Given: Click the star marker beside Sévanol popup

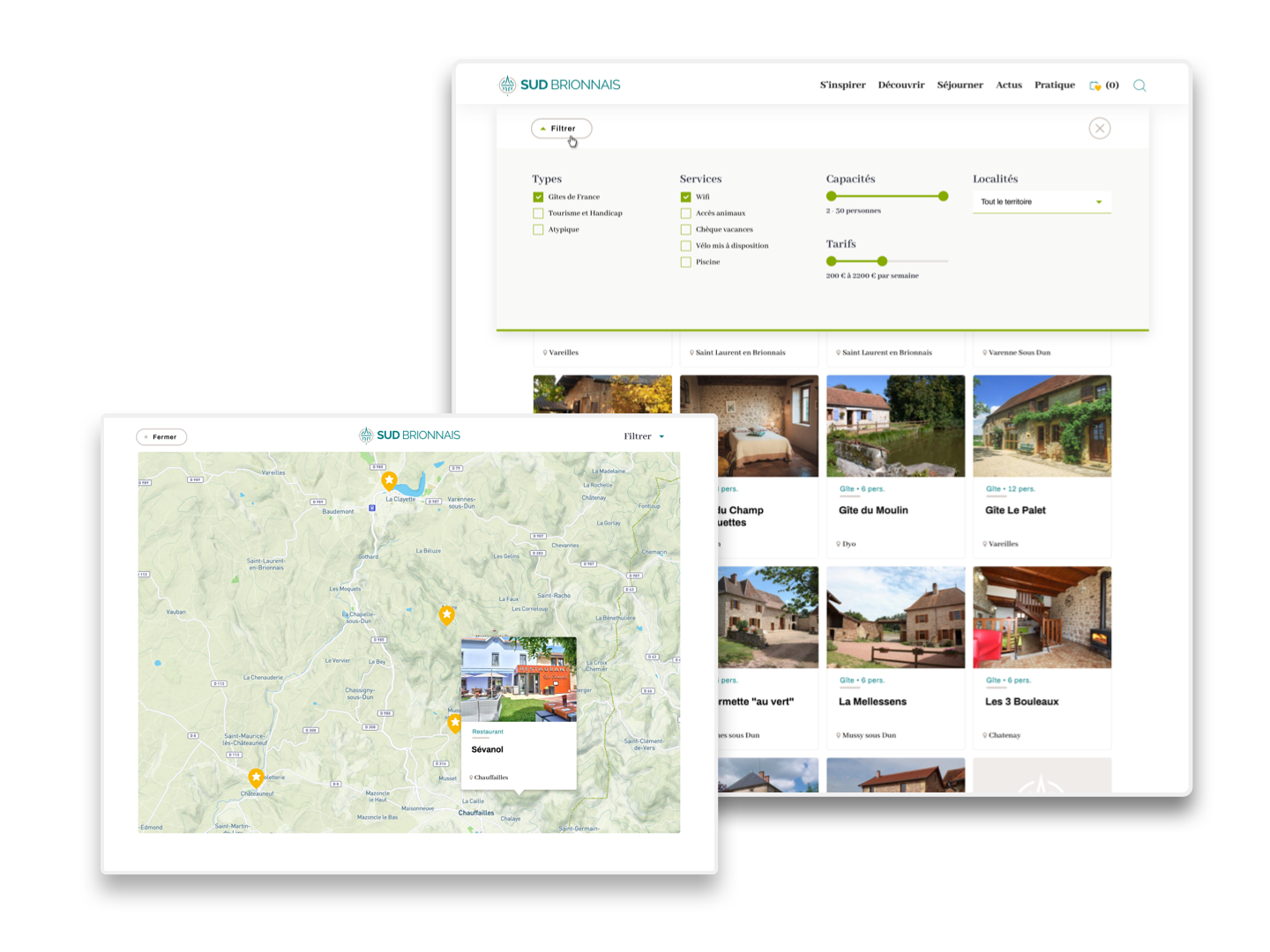Looking at the screenshot, I should click(454, 724).
